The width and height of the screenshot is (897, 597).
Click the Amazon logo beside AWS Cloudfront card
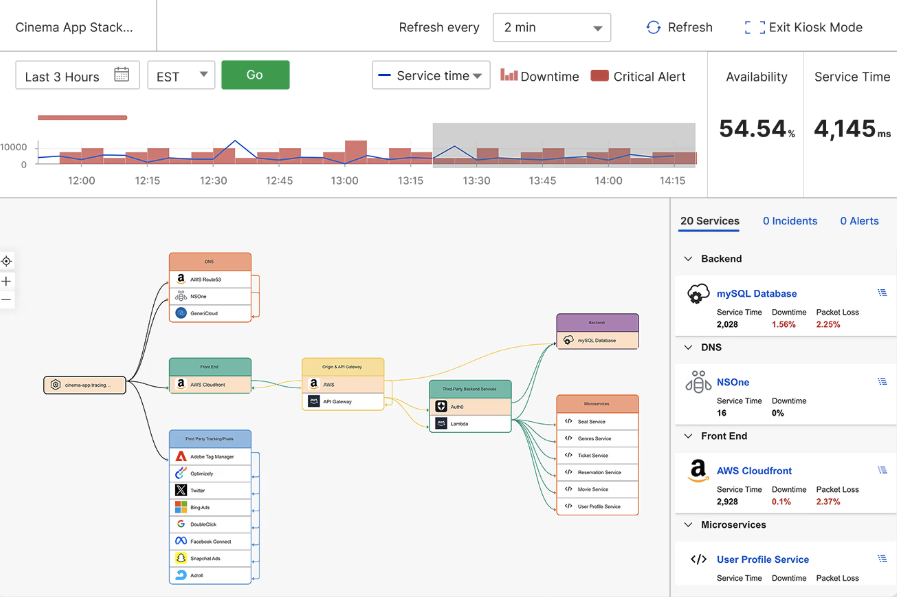point(698,471)
